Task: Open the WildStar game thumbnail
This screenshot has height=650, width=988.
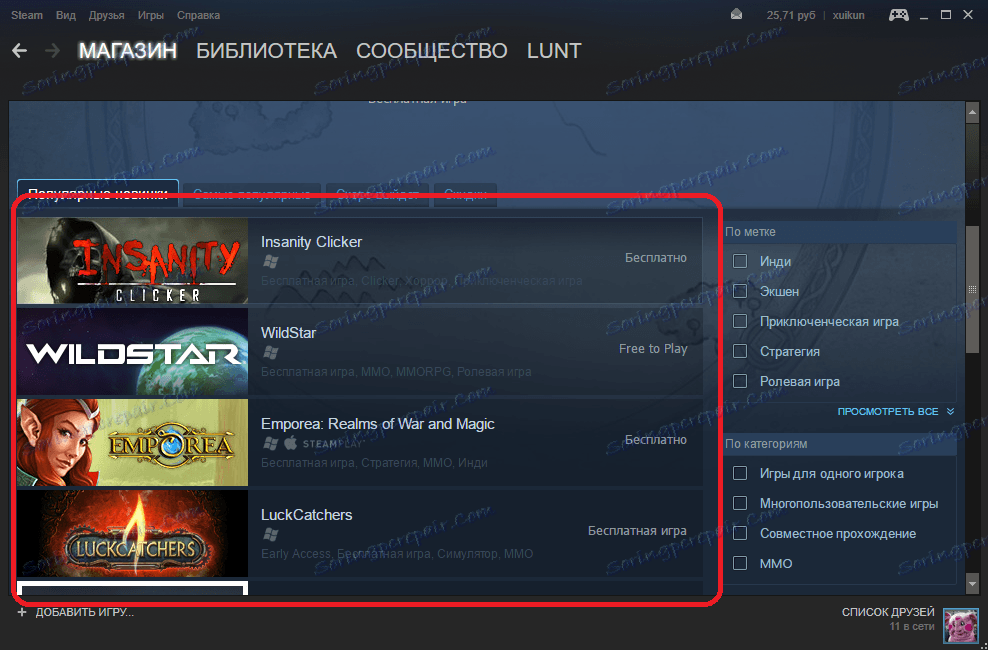Action: click(132, 351)
